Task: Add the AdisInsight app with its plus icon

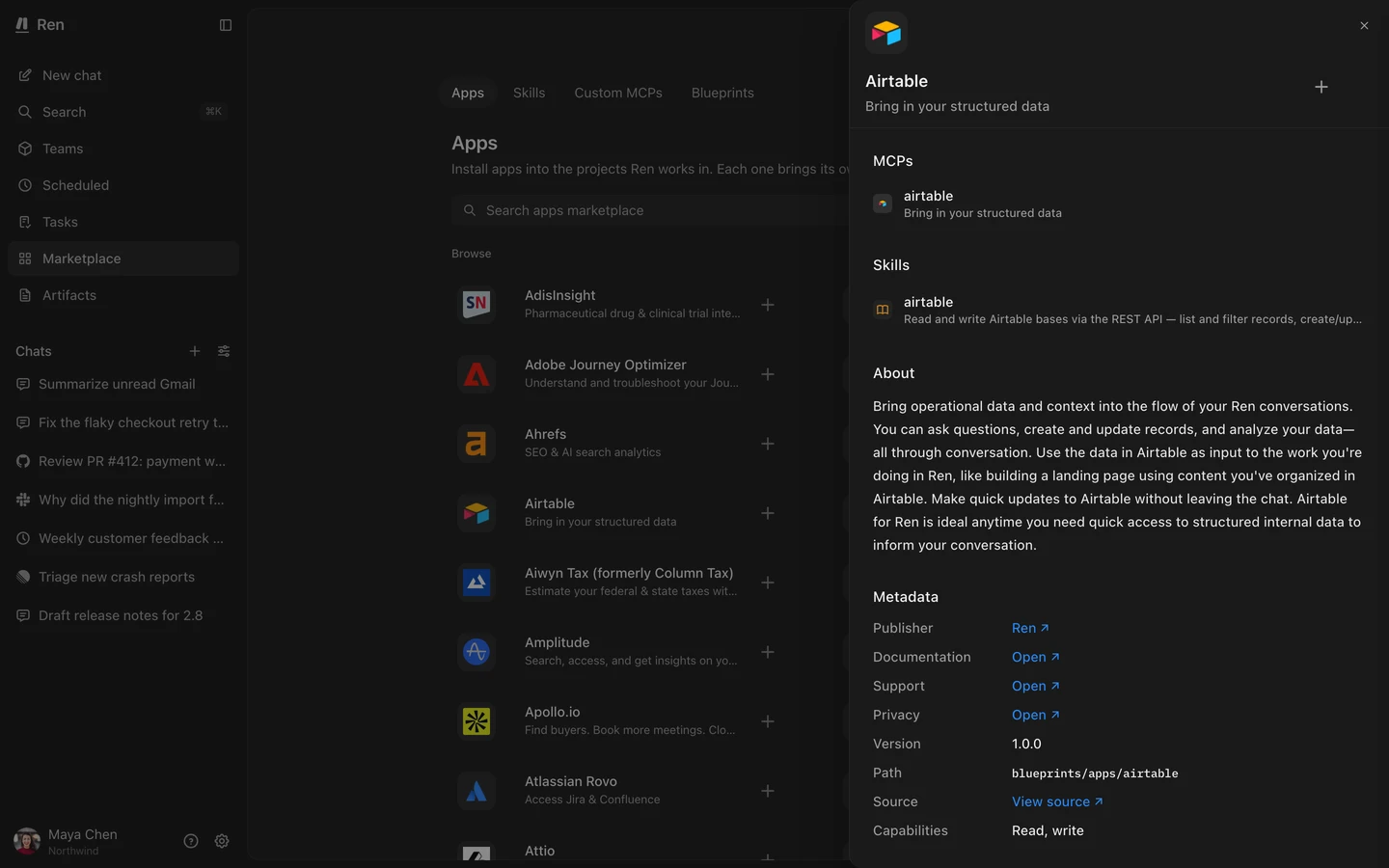Action: (768, 305)
